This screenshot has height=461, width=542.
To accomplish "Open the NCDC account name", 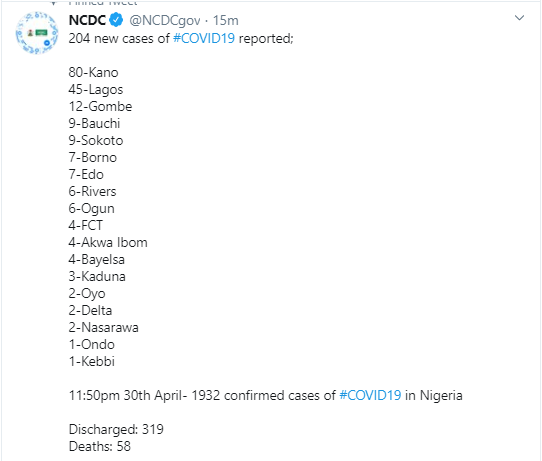I will pos(87,20).
